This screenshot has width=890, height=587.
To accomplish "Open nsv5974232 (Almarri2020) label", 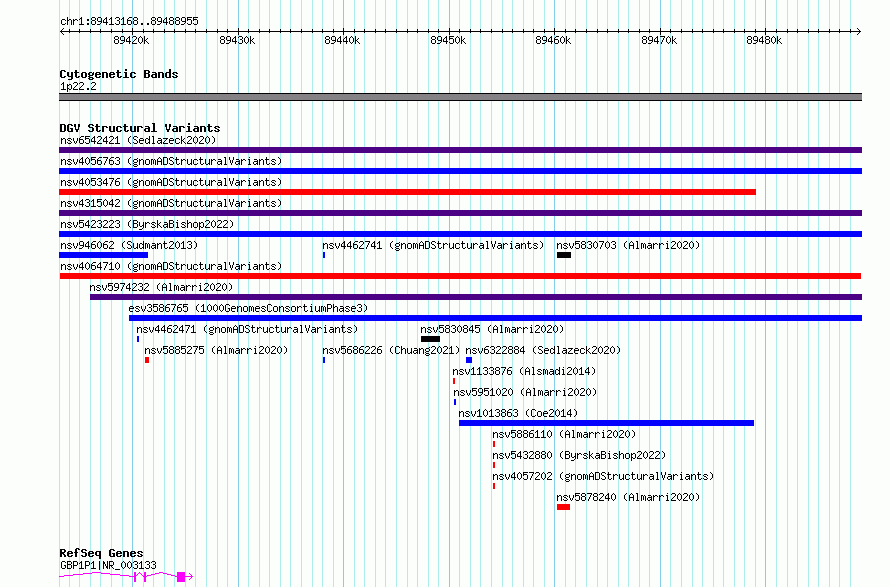I will [161, 287].
